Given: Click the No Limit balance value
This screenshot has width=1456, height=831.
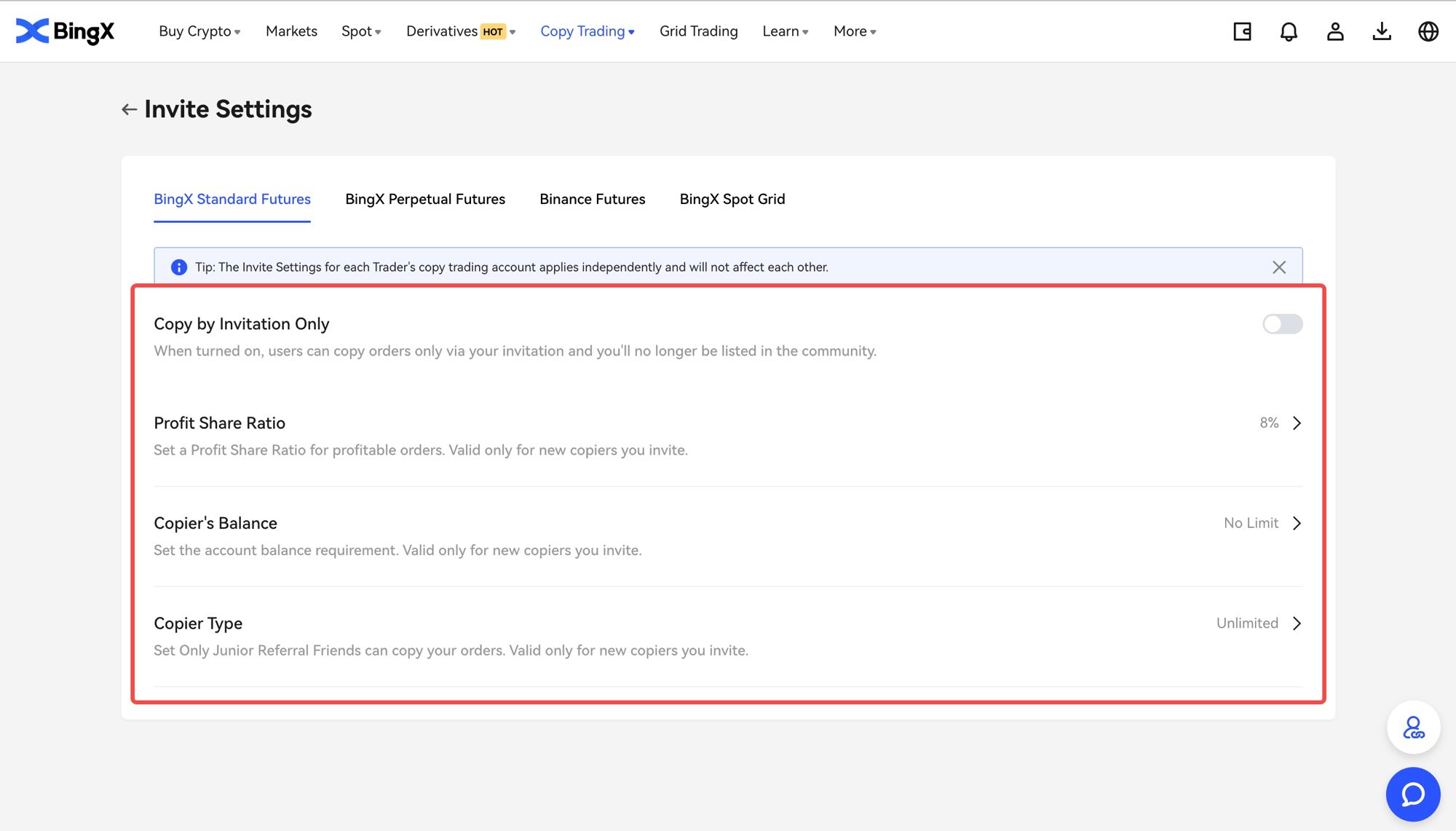Looking at the screenshot, I should click(x=1251, y=524).
